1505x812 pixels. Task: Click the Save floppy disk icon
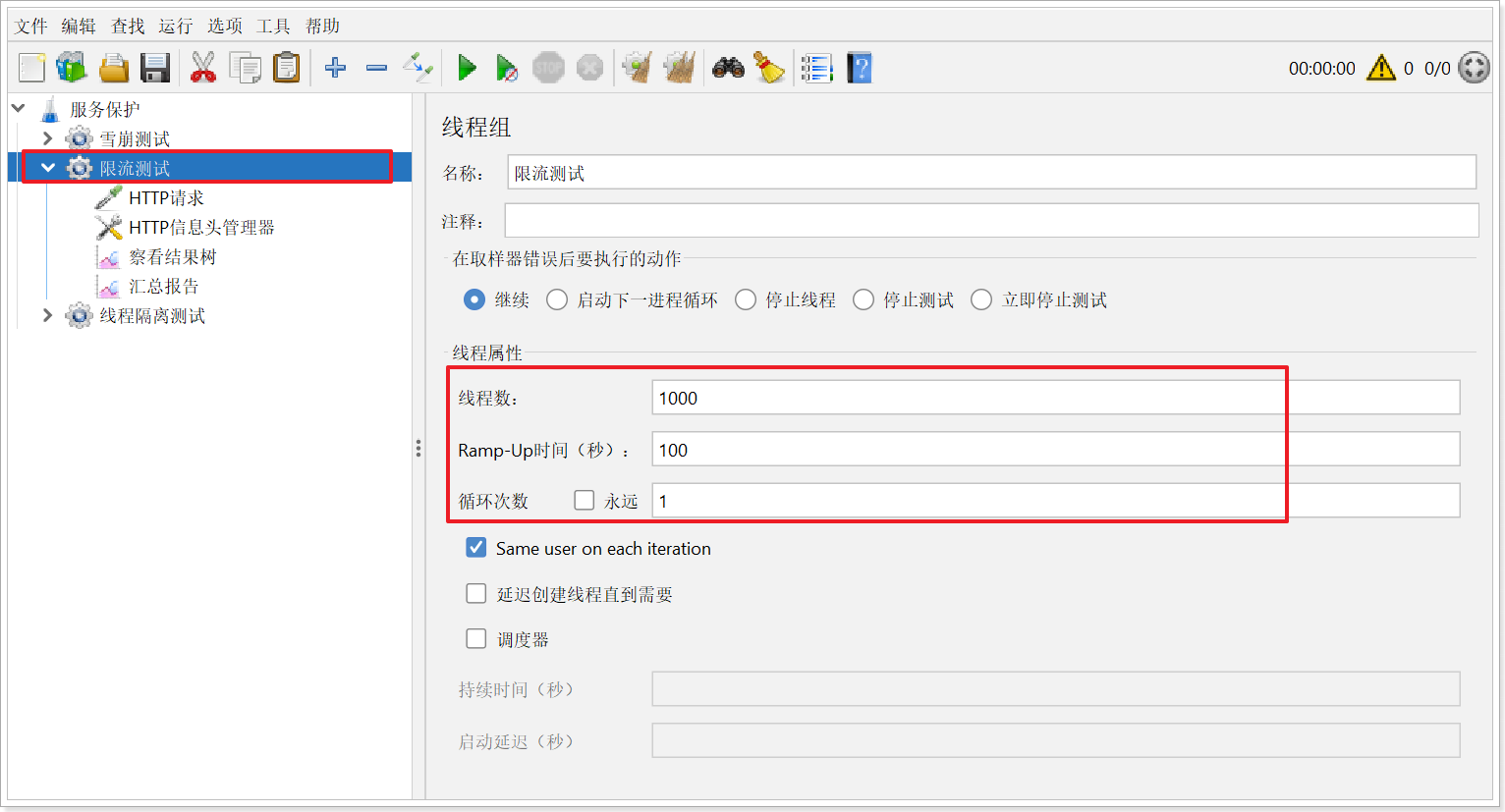155,68
